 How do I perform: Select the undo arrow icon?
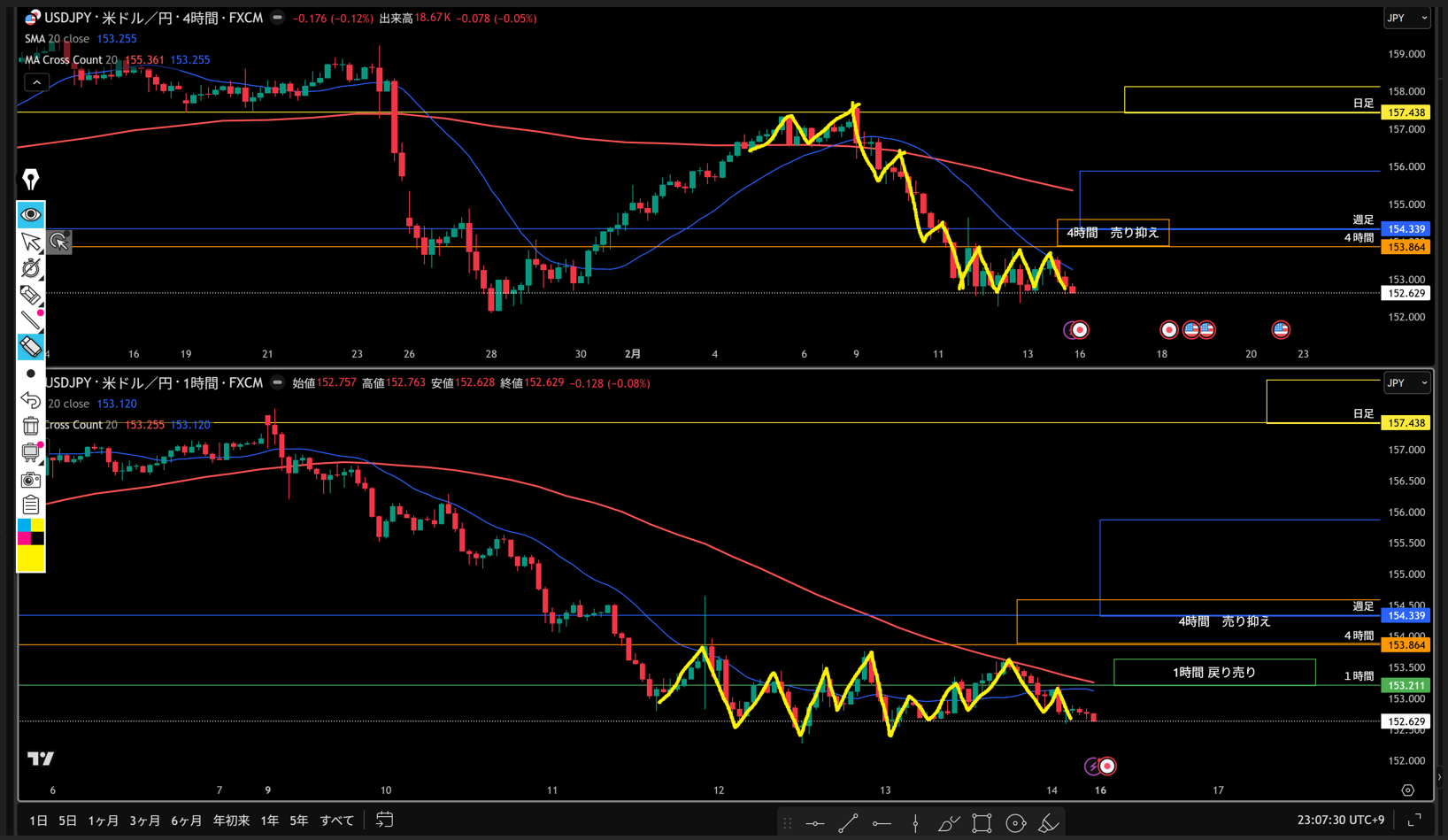point(31,400)
